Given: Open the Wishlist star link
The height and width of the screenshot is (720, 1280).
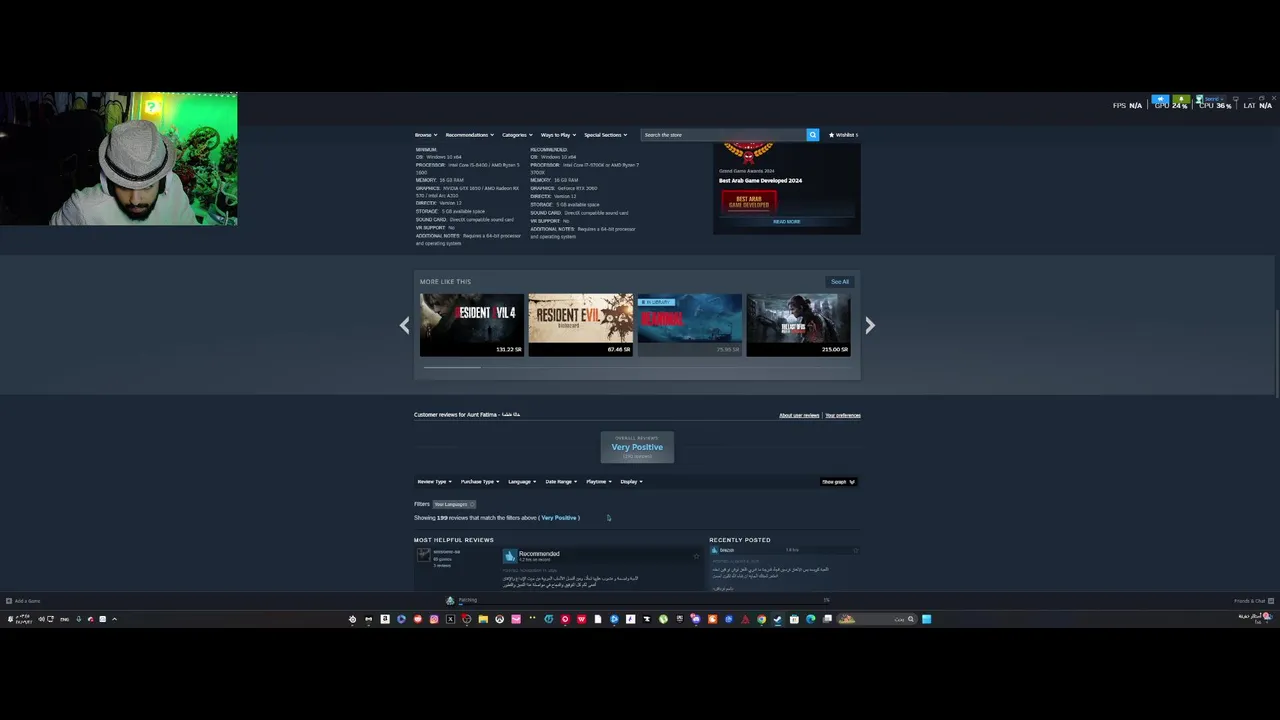Looking at the screenshot, I should pos(843,135).
